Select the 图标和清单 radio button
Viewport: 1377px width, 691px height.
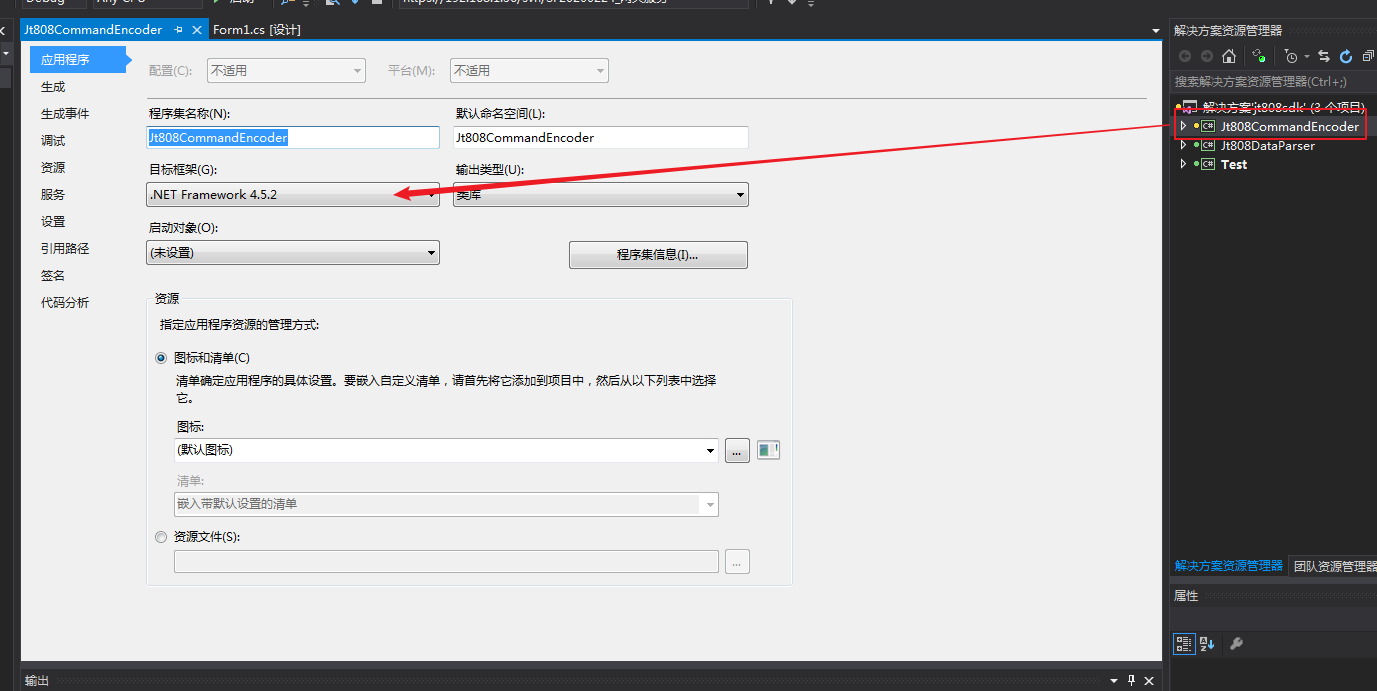161,358
